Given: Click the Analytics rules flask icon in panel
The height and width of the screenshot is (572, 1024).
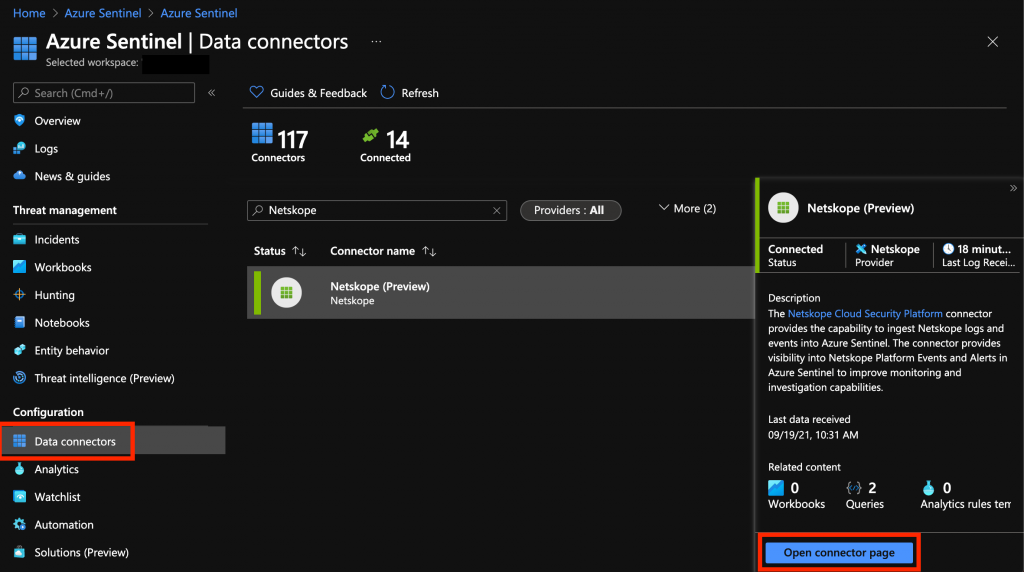Looking at the screenshot, I should point(928,488).
